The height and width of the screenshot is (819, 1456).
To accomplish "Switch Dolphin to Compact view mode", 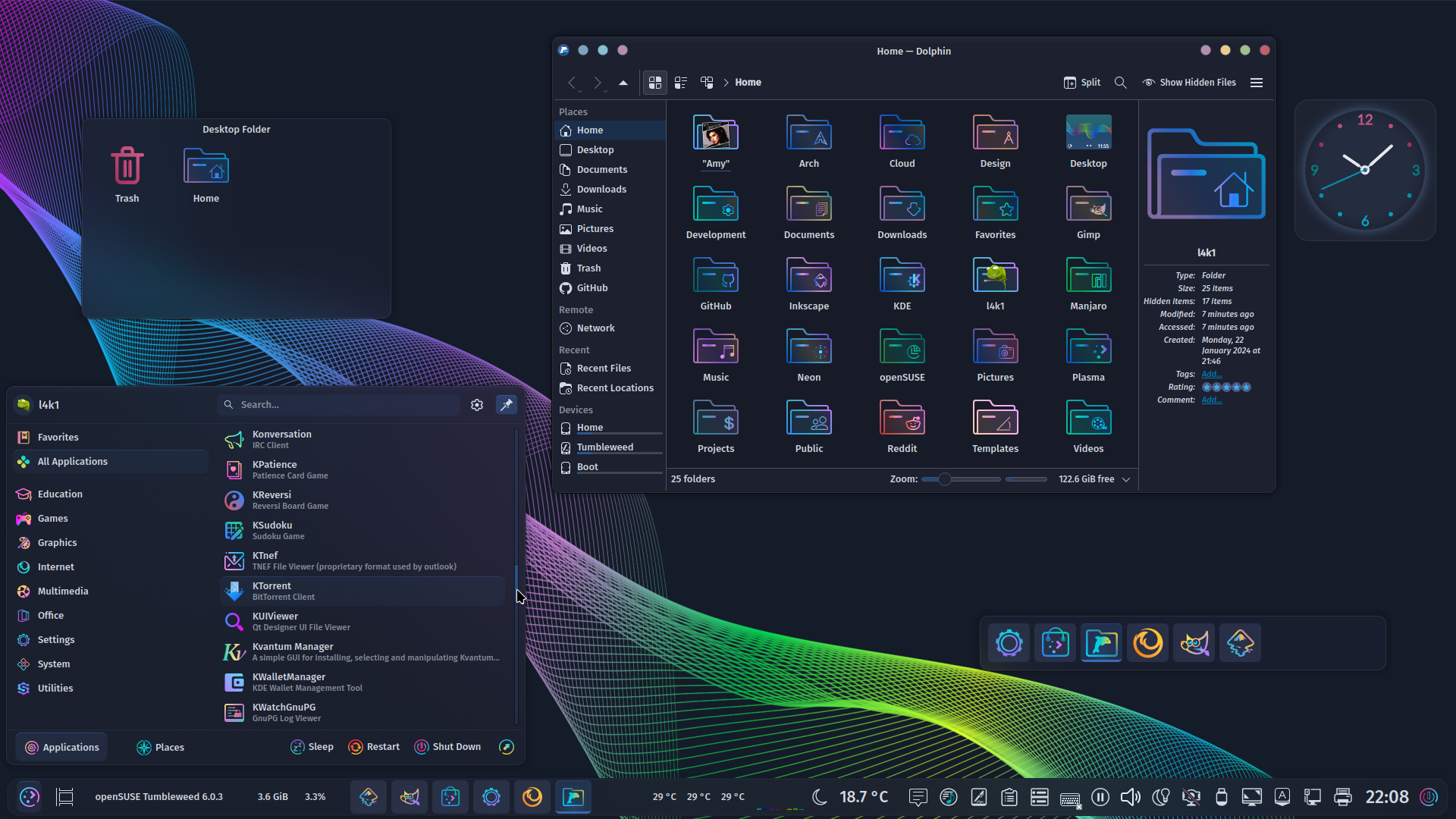I will tap(681, 83).
